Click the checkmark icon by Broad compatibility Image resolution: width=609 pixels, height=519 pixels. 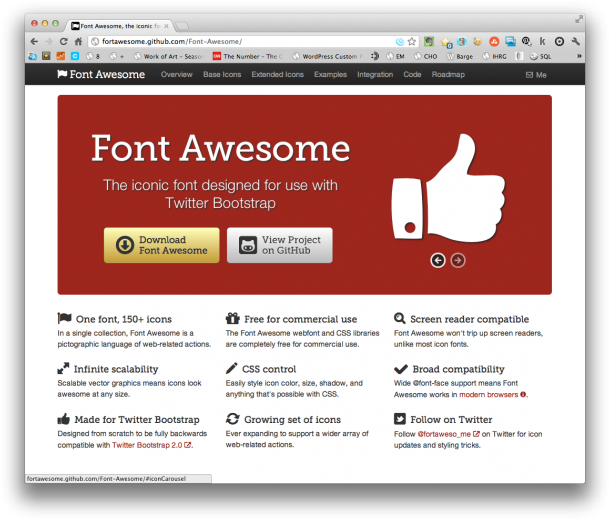[401, 369]
